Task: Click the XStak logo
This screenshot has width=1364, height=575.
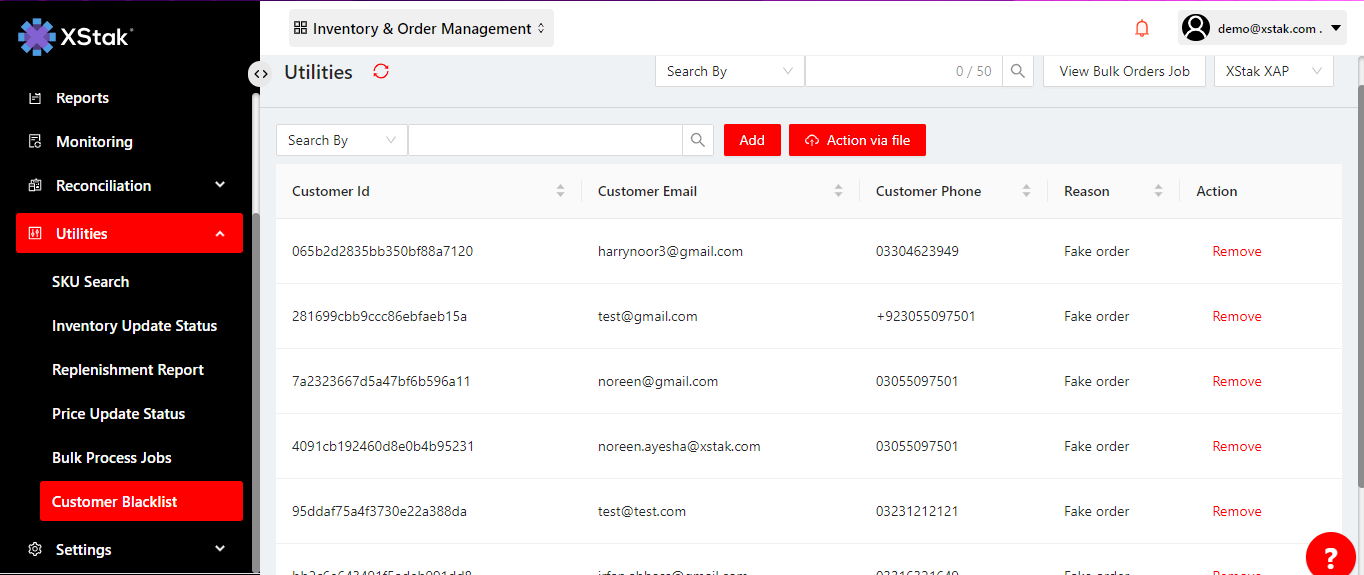Action: point(75,37)
